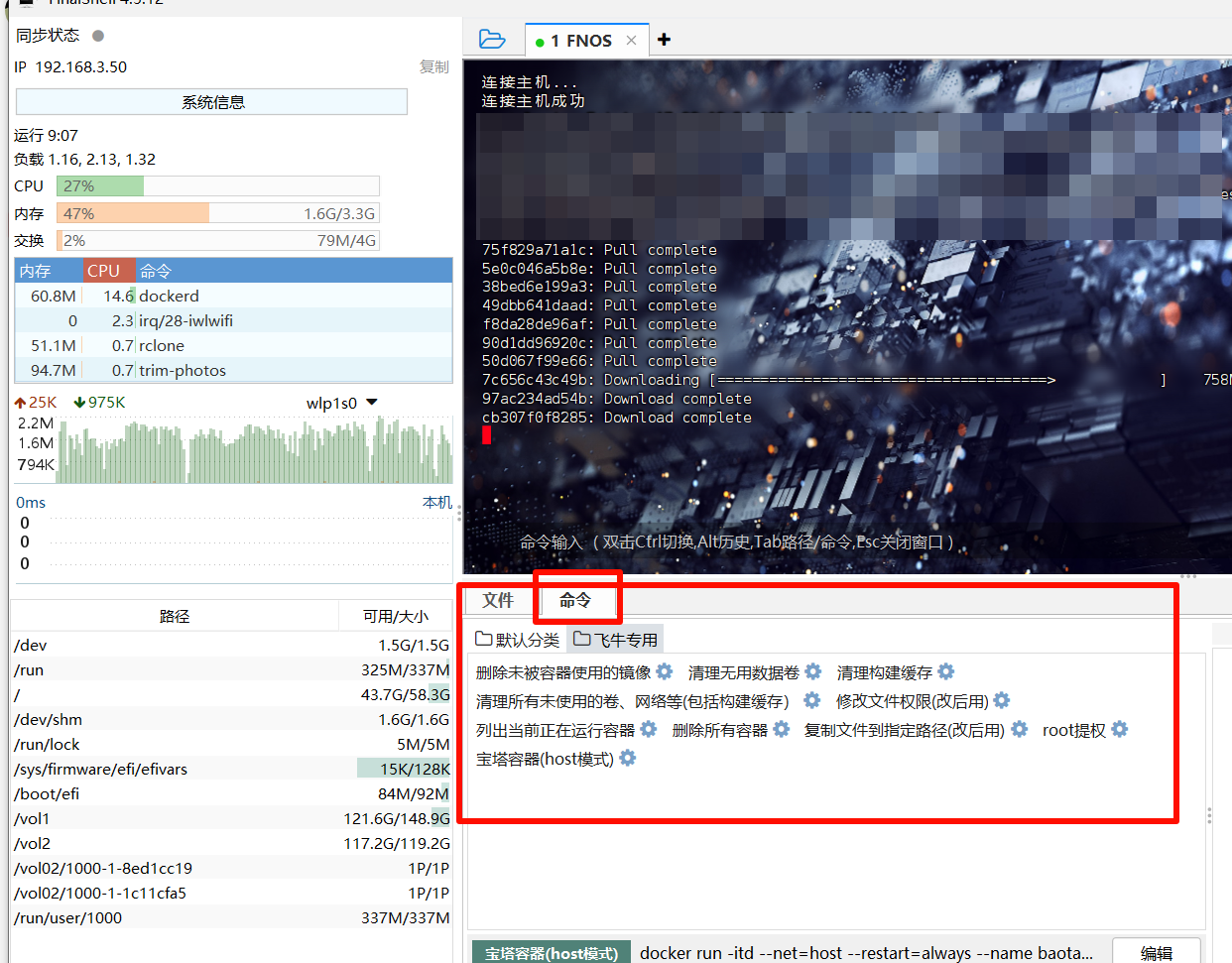Select the dockerd process row
The height and width of the screenshot is (963, 1232).
tap(233, 296)
